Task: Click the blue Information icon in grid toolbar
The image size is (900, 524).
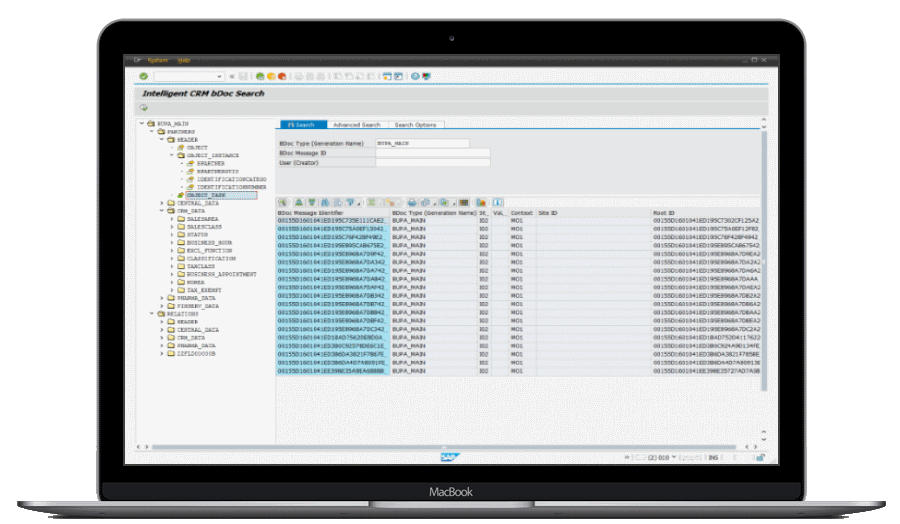Action: pos(498,203)
